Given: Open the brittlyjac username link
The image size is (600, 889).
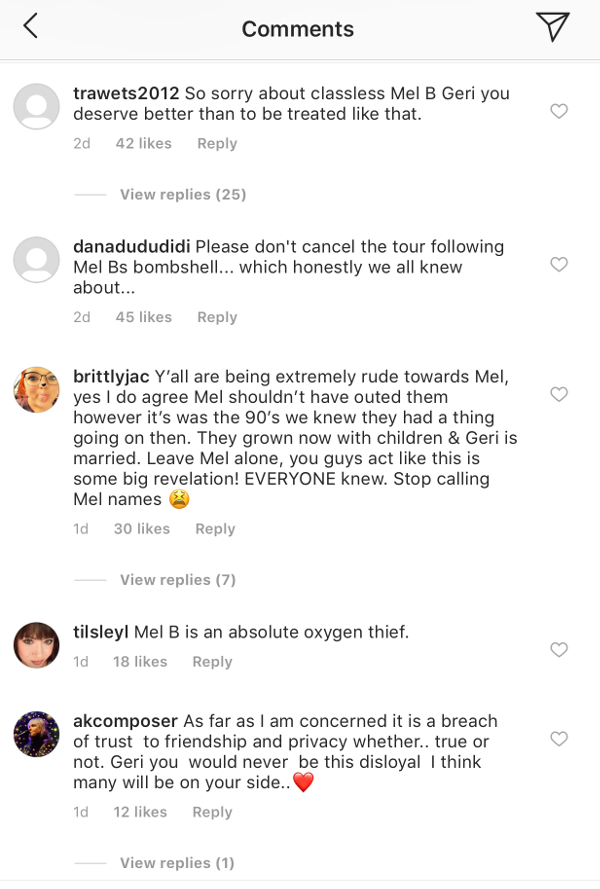Looking at the screenshot, I should pos(111,377).
